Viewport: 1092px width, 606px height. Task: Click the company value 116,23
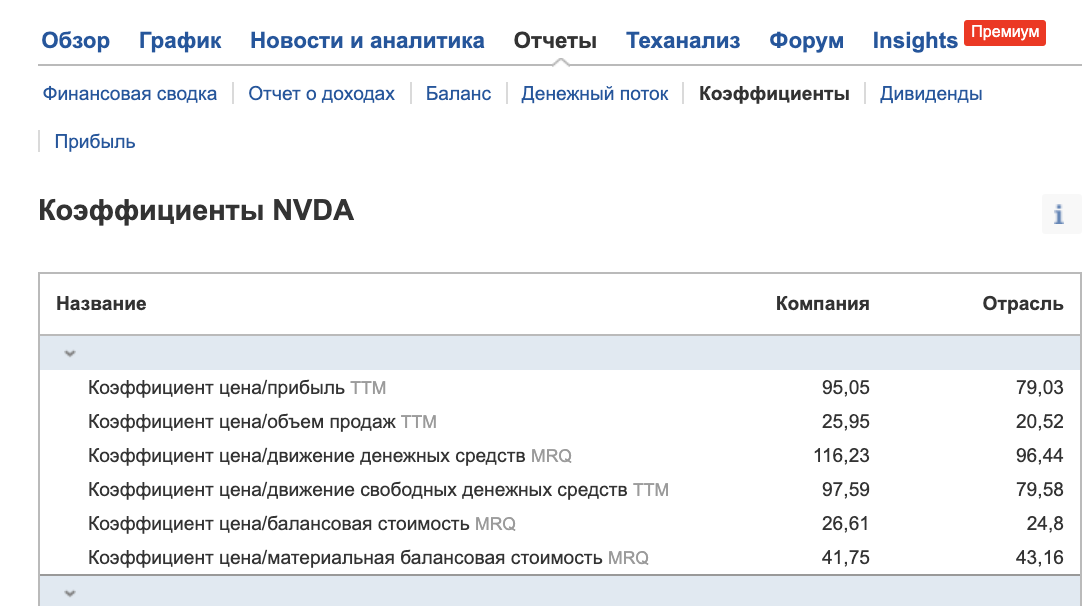coord(841,456)
